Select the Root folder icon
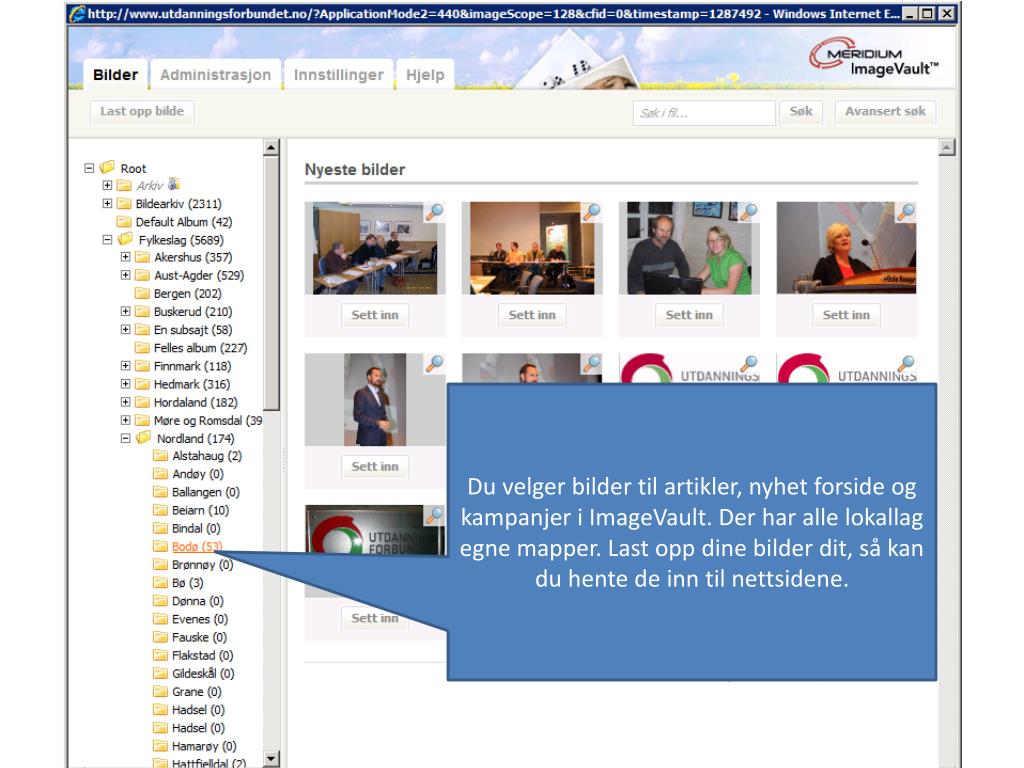Image resolution: width=1024 pixels, height=768 pixels. (x=107, y=167)
